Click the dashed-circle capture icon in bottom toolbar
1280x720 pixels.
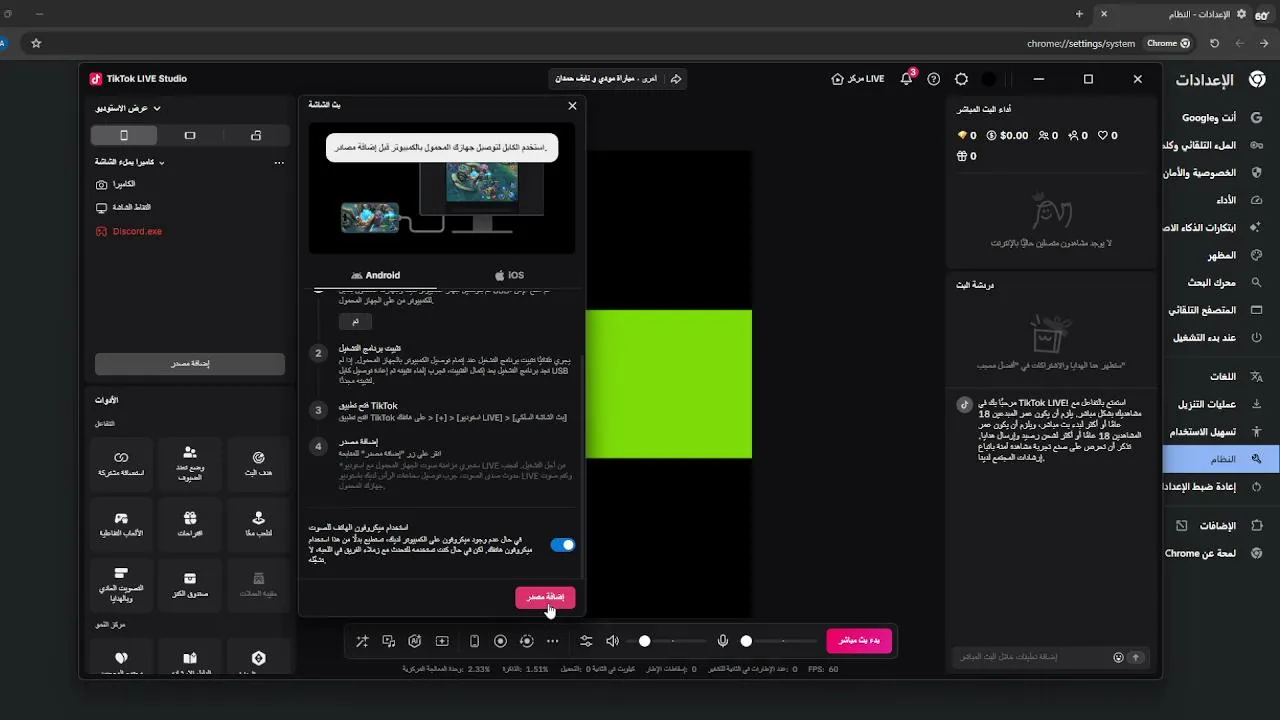tap(527, 641)
